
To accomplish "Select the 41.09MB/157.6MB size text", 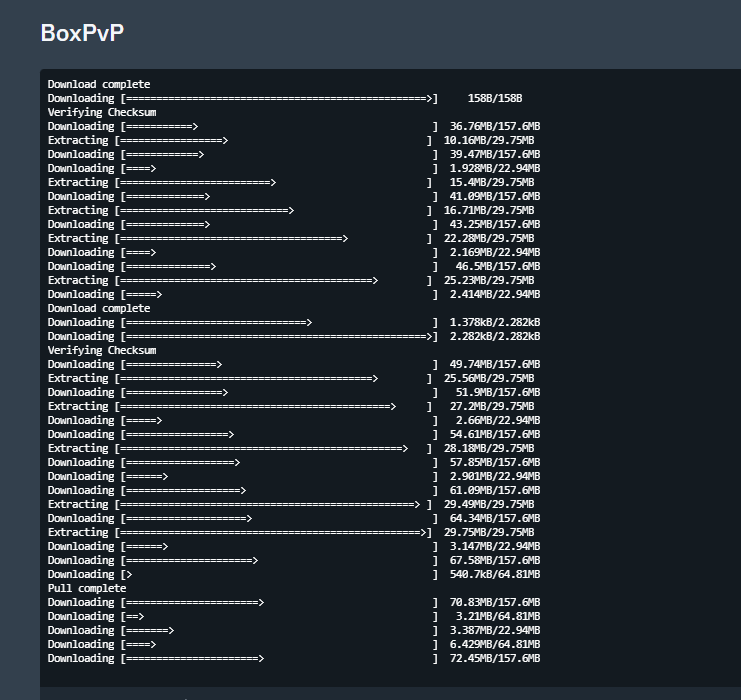I will 495,196.
